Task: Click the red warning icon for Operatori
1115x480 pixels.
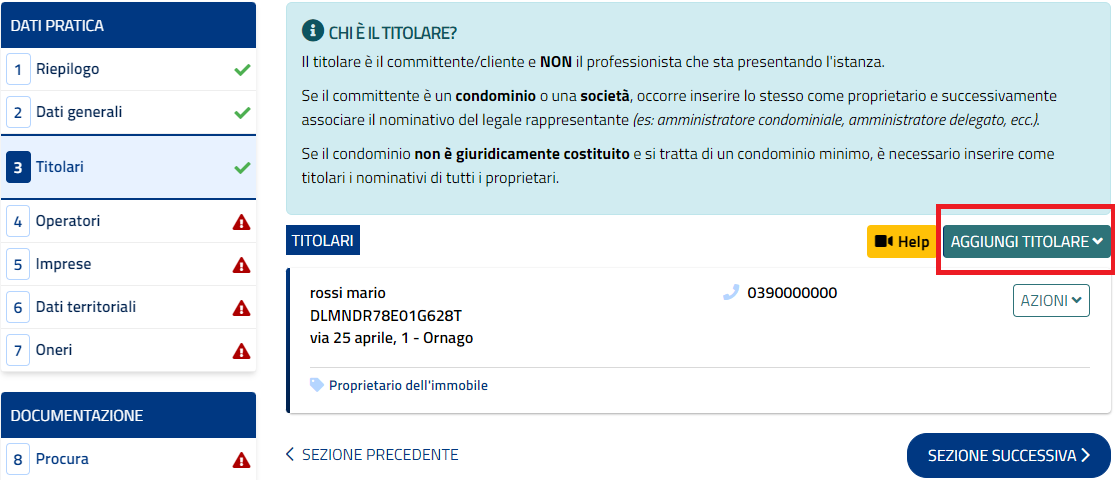Action: click(241, 222)
